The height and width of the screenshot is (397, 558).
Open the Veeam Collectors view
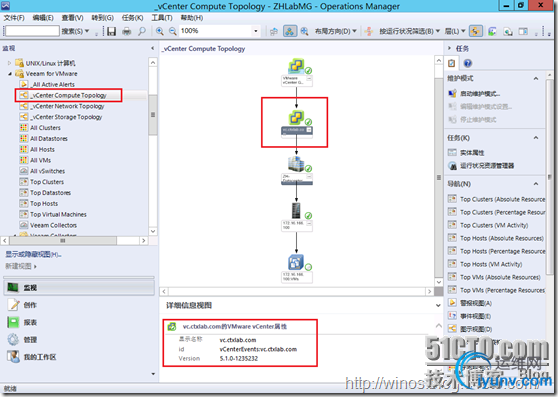tap(53, 225)
